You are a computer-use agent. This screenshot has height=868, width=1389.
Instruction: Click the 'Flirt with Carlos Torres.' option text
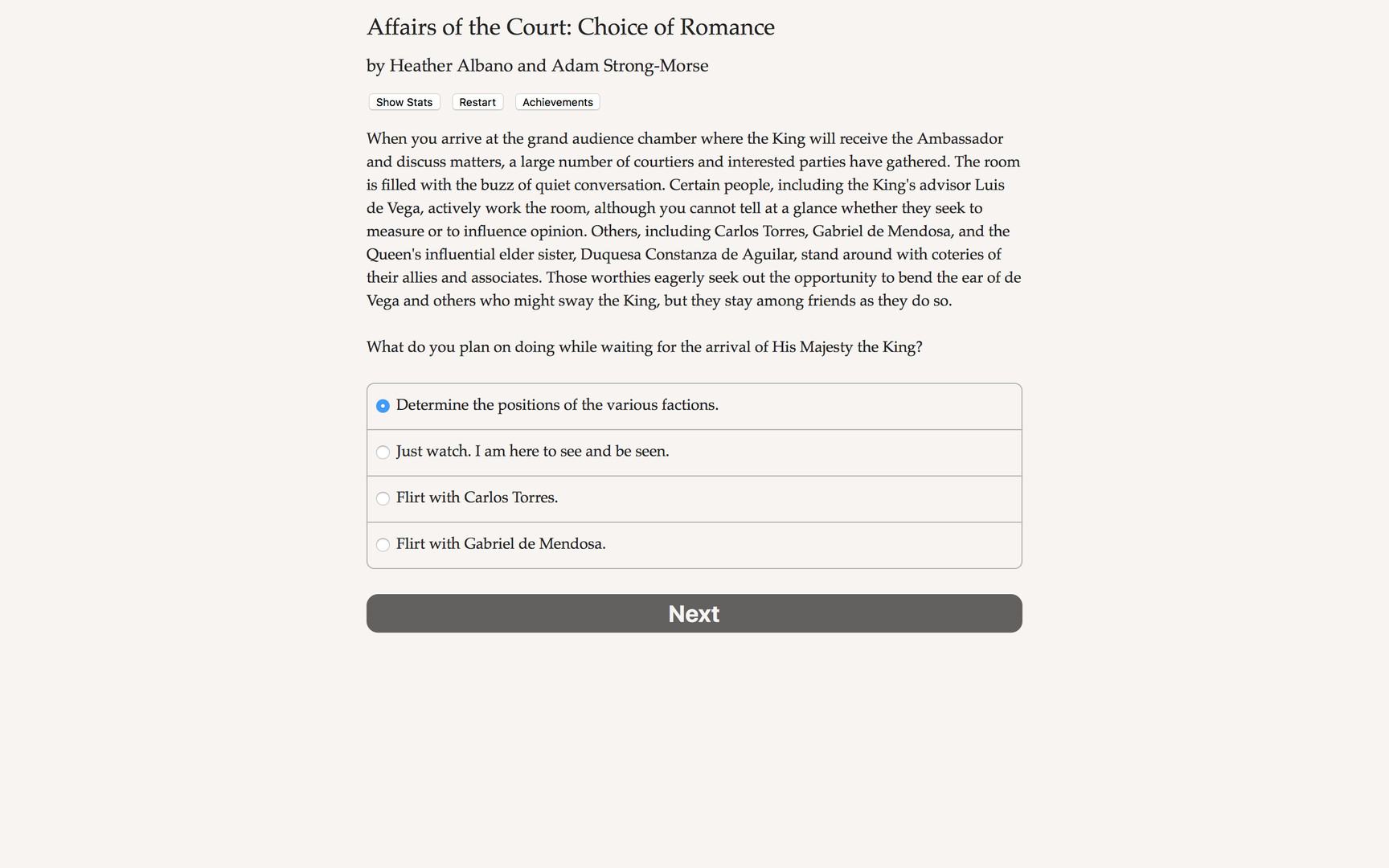click(477, 497)
